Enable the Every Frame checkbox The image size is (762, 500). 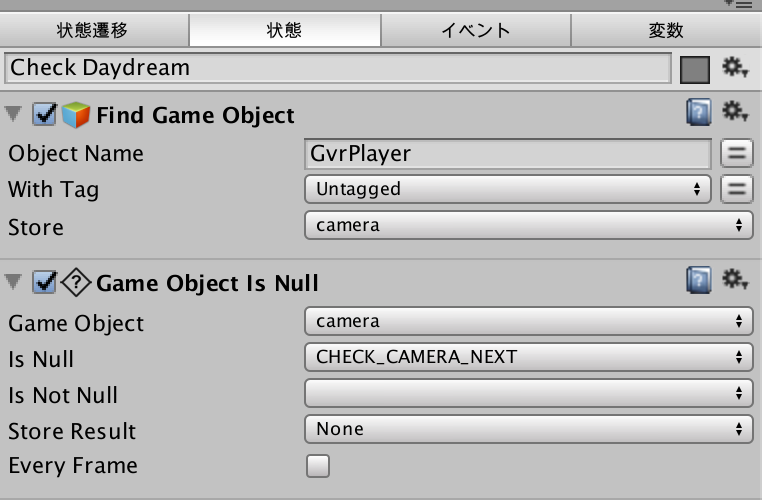pos(318,466)
